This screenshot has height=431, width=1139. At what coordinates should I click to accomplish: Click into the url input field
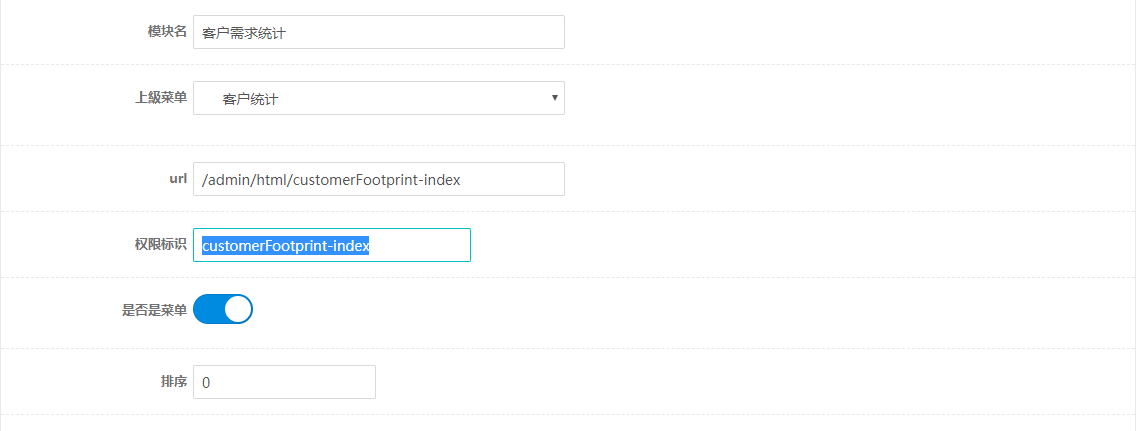[378, 179]
